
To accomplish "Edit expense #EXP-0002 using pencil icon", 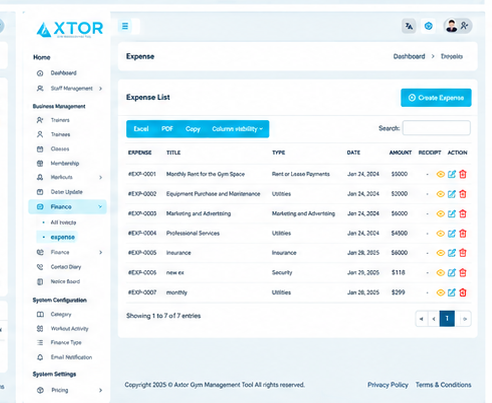I will point(452,194).
